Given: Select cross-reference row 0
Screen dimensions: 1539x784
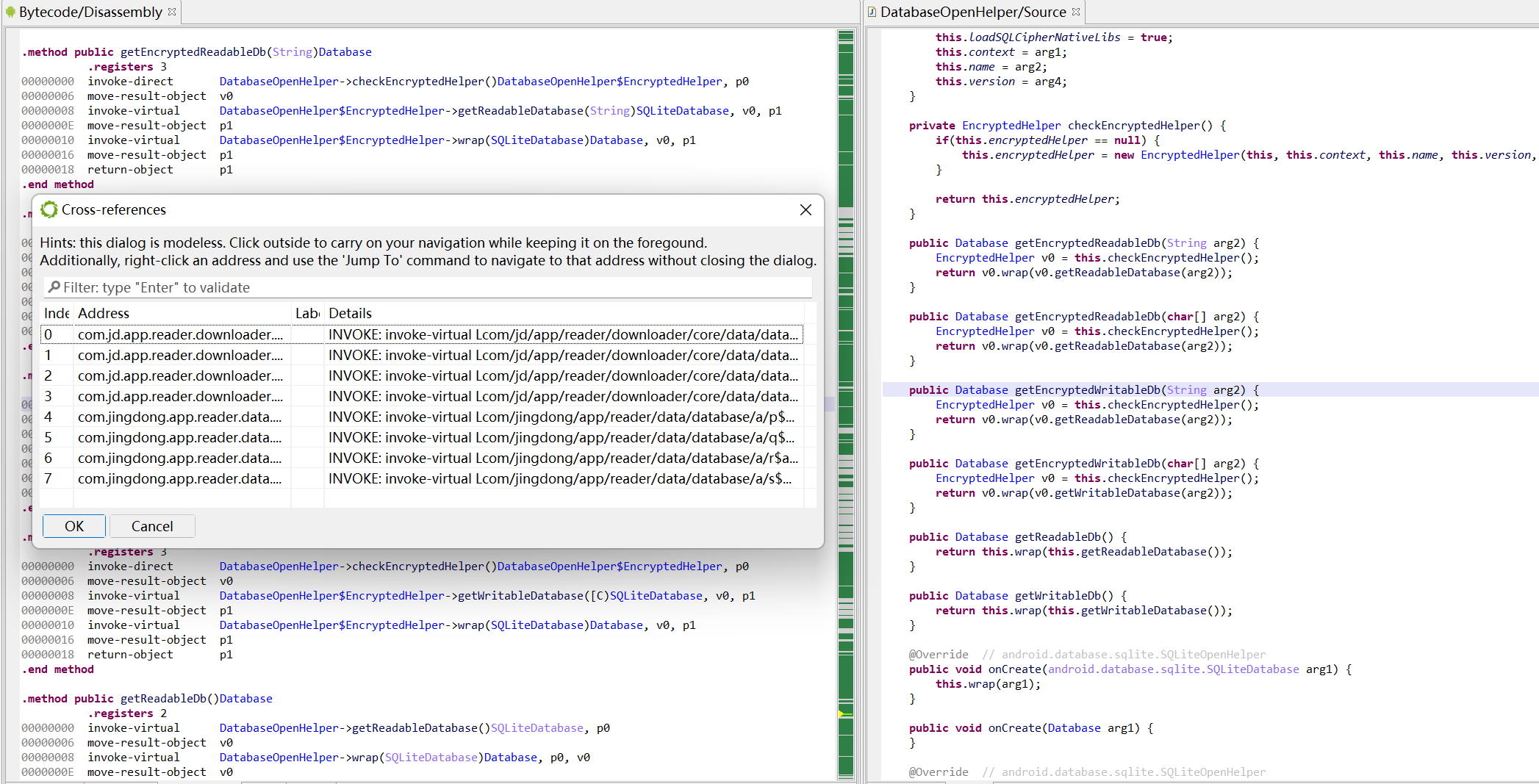Looking at the screenshot, I should (x=422, y=335).
